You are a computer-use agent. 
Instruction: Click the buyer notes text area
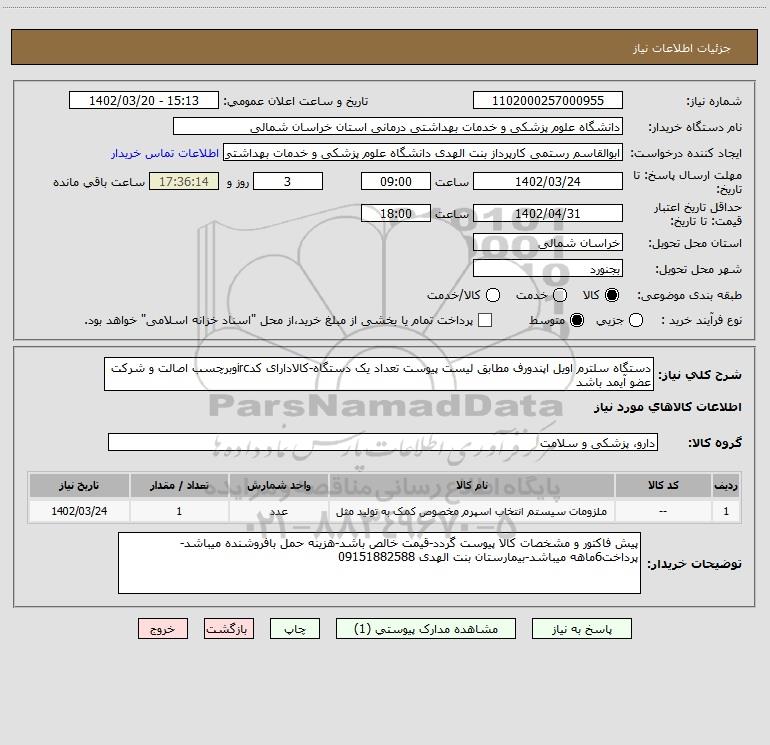(379, 563)
